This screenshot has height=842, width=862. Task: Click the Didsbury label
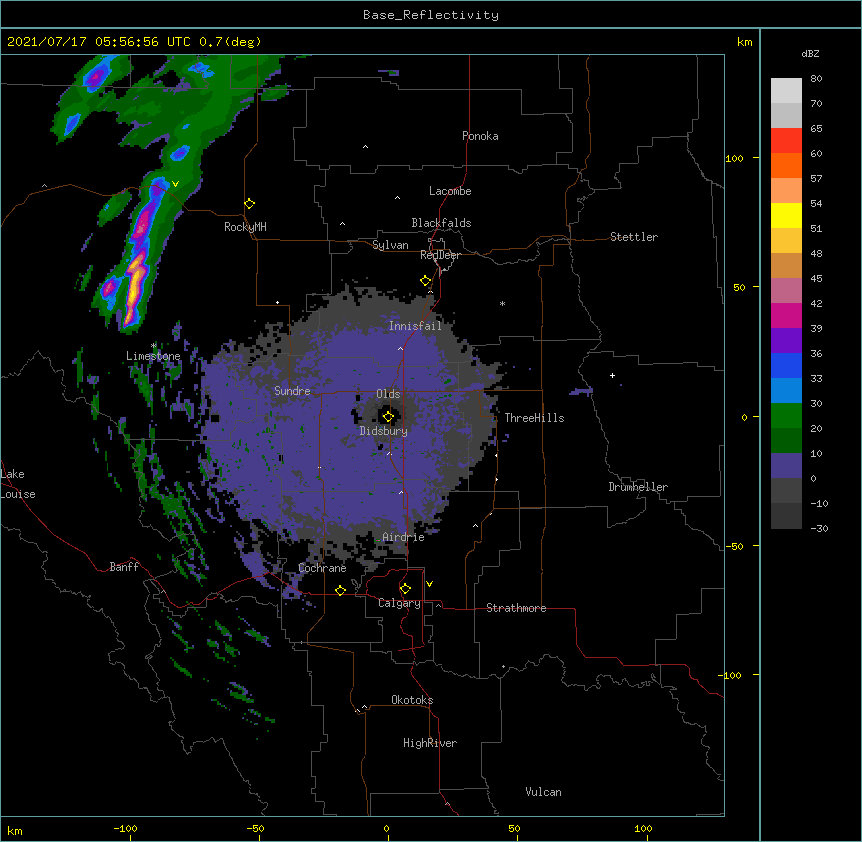tap(383, 431)
